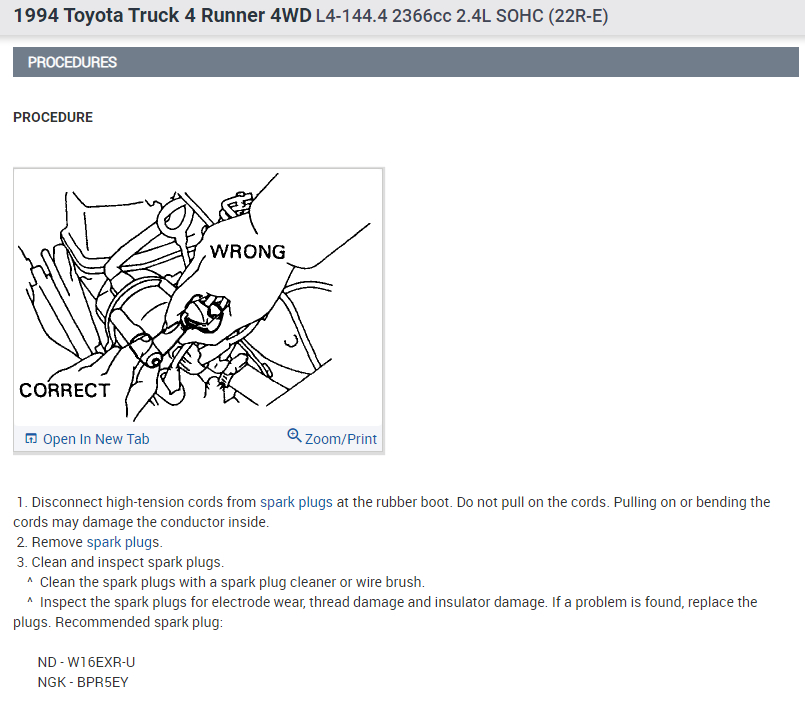This screenshot has height=714, width=805.
Task: Click the Zoom/Print magnifier icon
Action: tap(294, 436)
